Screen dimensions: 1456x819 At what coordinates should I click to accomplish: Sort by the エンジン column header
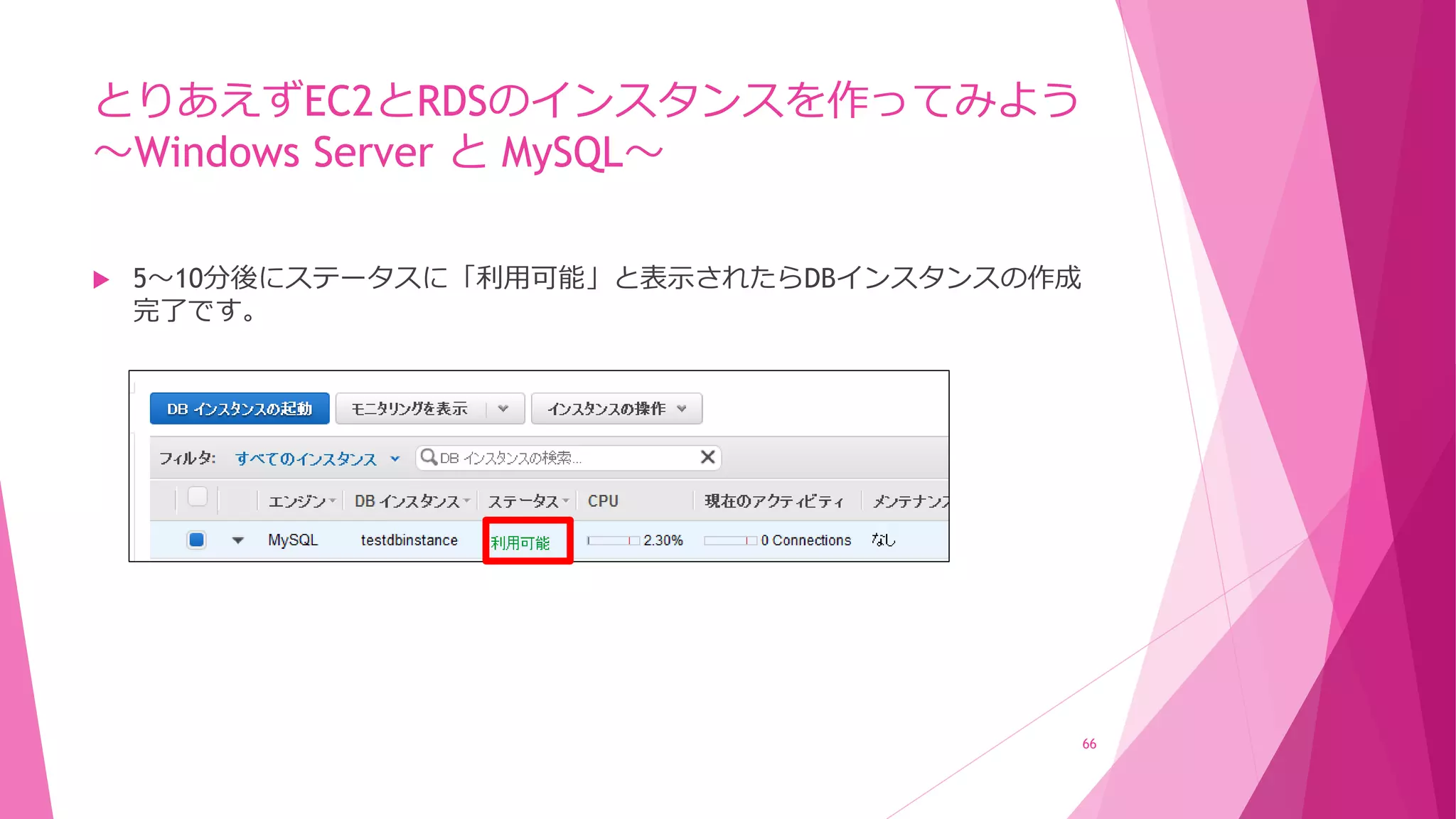tap(301, 501)
